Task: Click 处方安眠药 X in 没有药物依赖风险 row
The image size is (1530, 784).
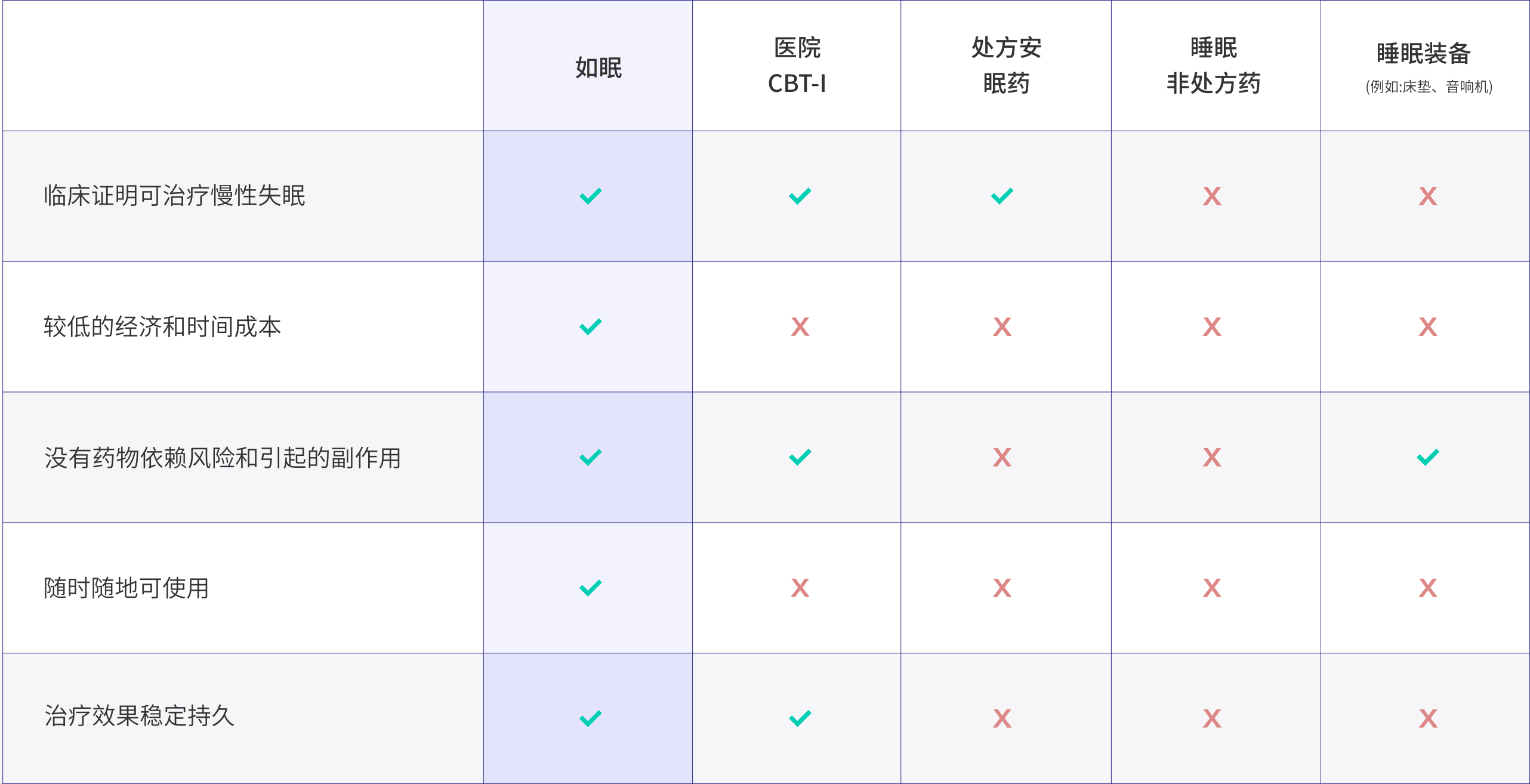Action: (x=1002, y=457)
